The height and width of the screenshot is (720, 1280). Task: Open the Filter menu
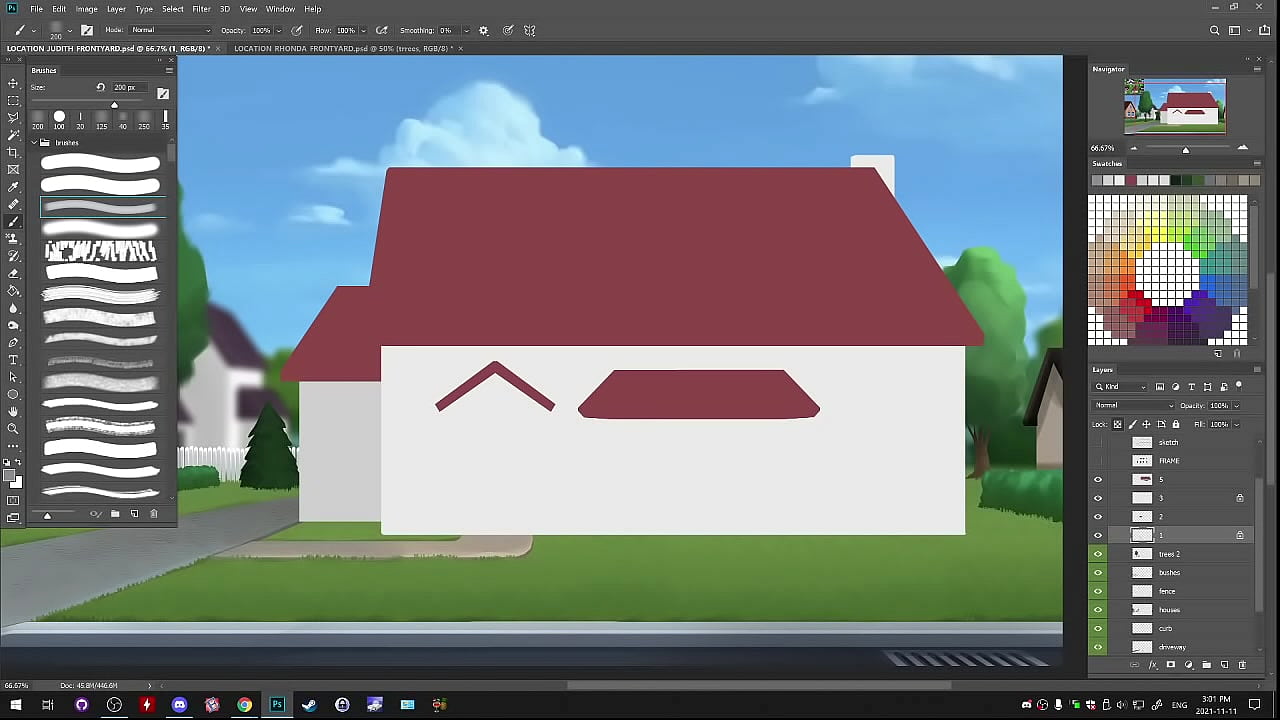pyautogui.click(x=201, y=9)
